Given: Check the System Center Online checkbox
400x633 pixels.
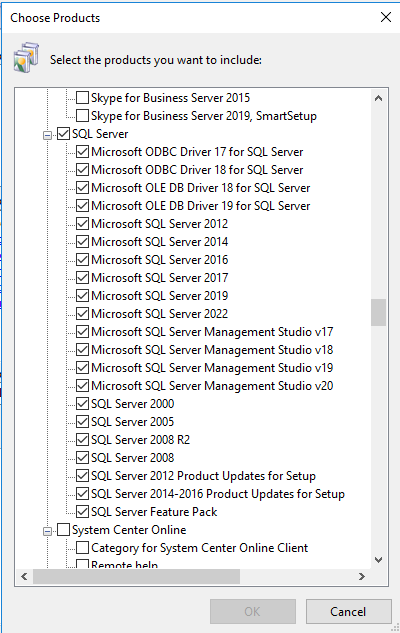Looking at the screenshot, I should coord(63,530).
